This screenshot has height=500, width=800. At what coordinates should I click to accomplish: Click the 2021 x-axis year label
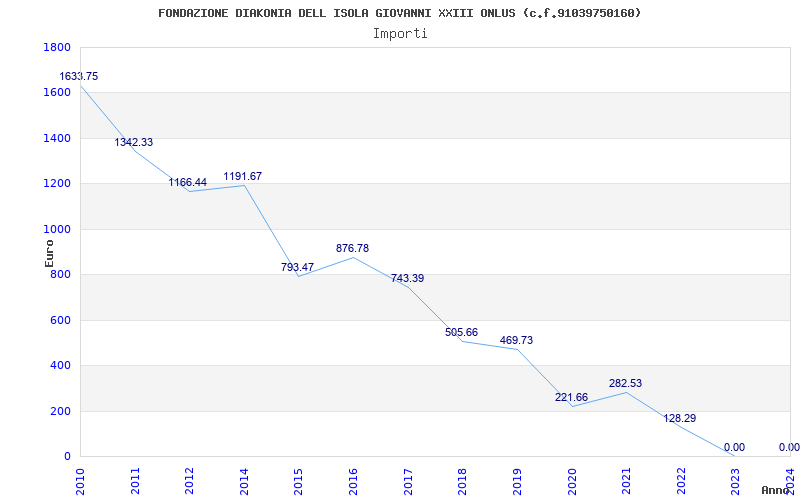point(626,482)
